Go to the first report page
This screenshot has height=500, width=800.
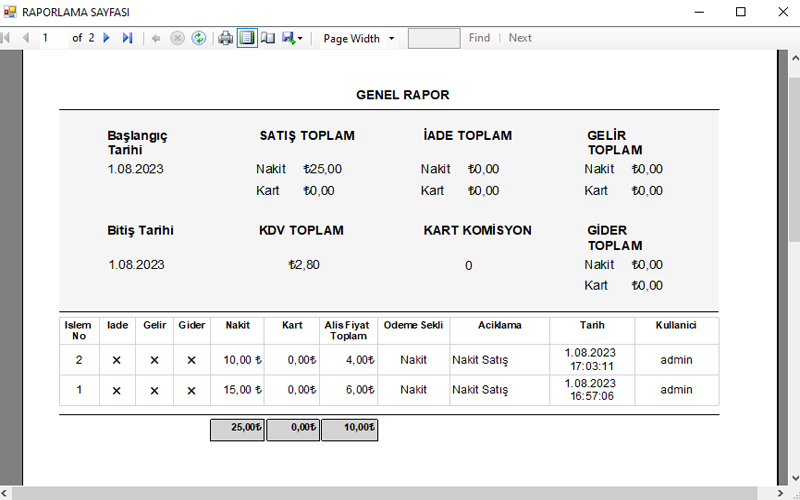[x=7, y=38]
